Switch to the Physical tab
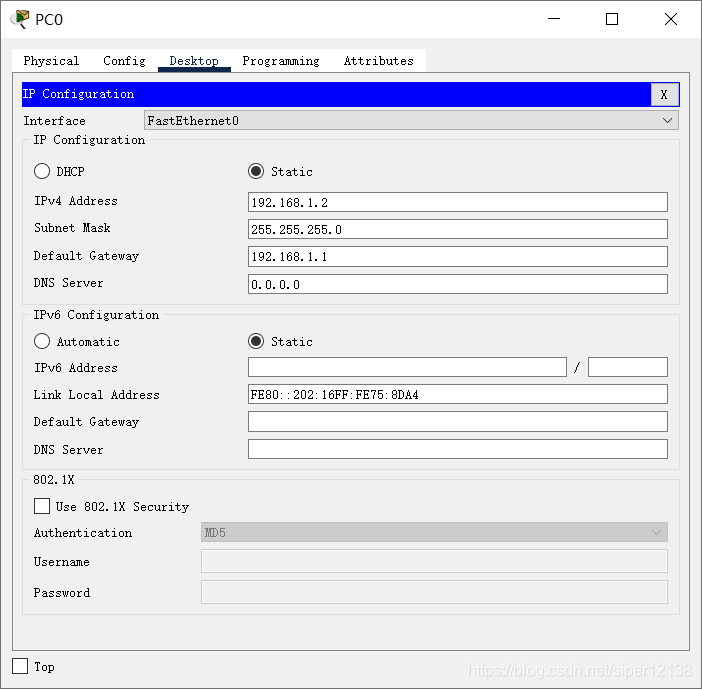Viewport: 702px width, 689px height. point(51,60)
